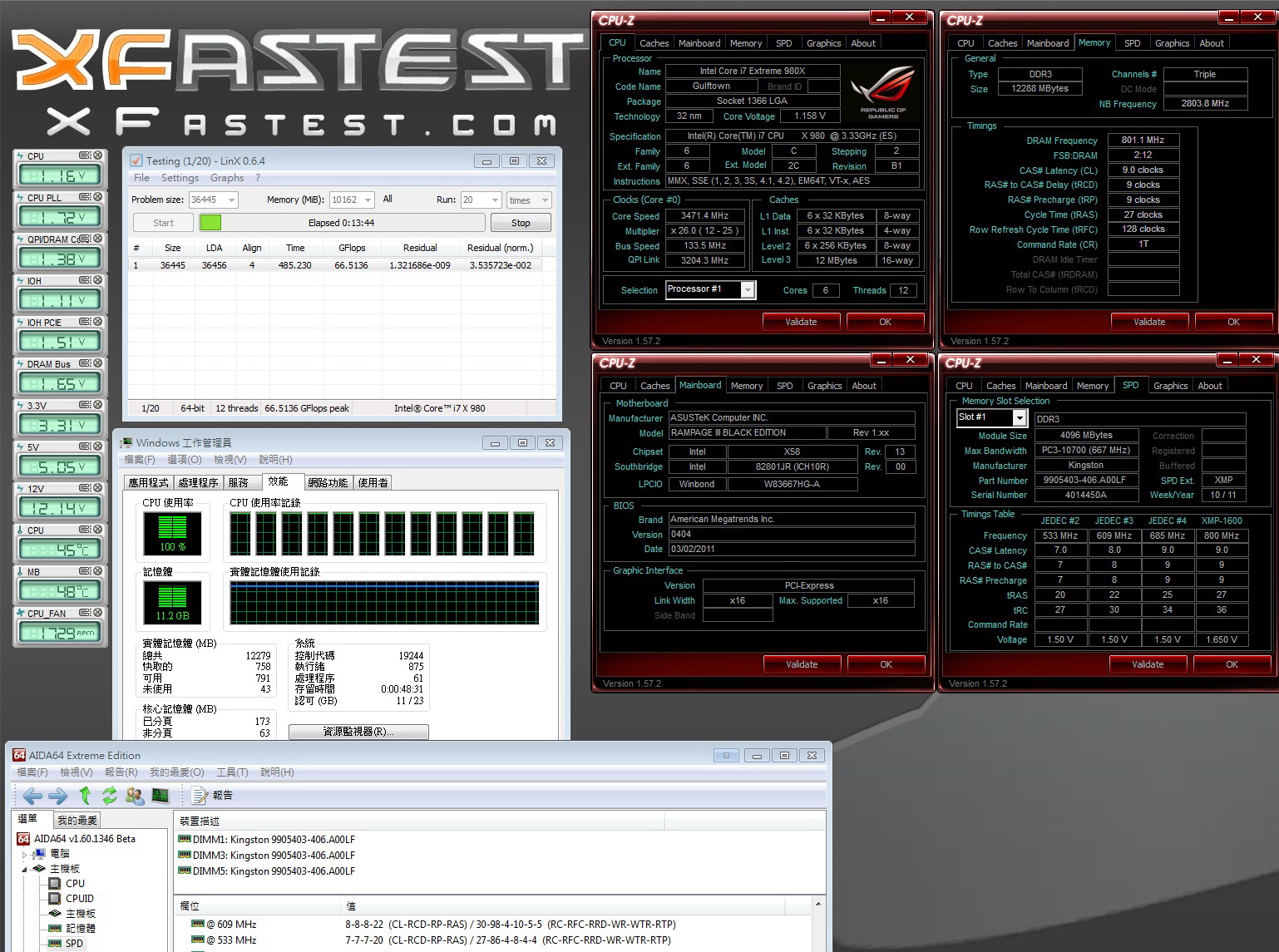This screenshot has height=952, width=1279.
Task: Click the greyed Start button in LinX
Action: (x=163, y=223)
